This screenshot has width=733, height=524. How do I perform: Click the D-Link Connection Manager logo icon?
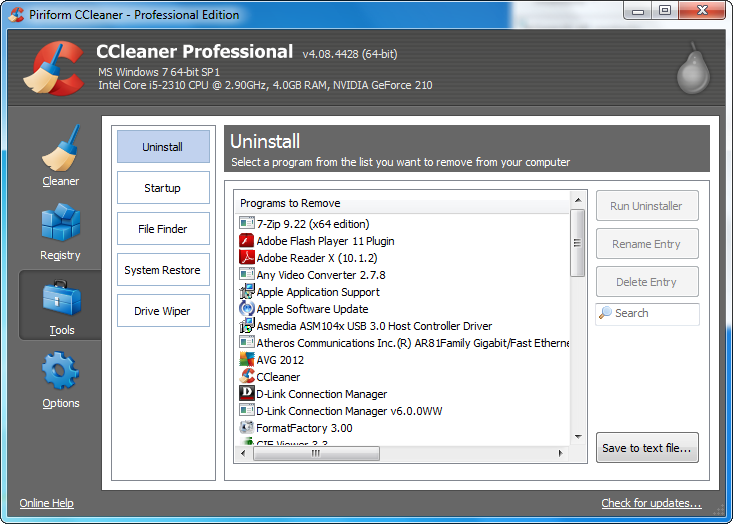pos(246,393)
